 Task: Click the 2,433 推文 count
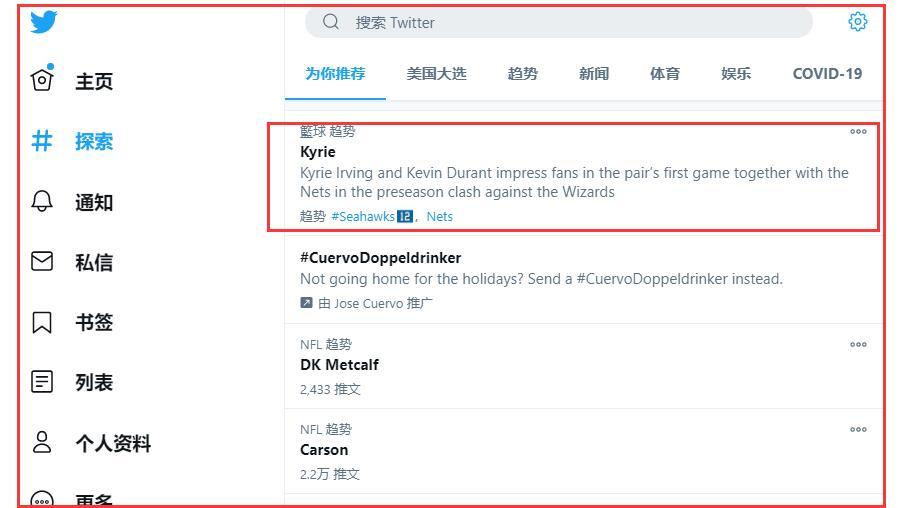[330, 390]
